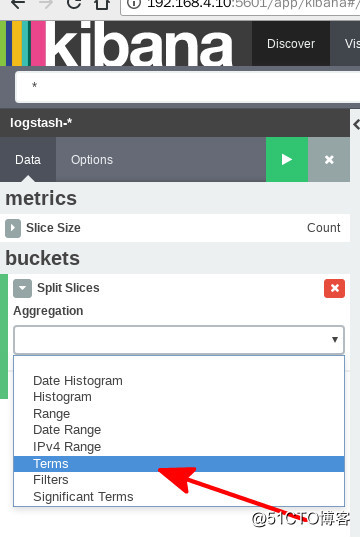Reload the page with the browser refresh icon
Screen dimensions: 360x537
[x=74, y=4]
